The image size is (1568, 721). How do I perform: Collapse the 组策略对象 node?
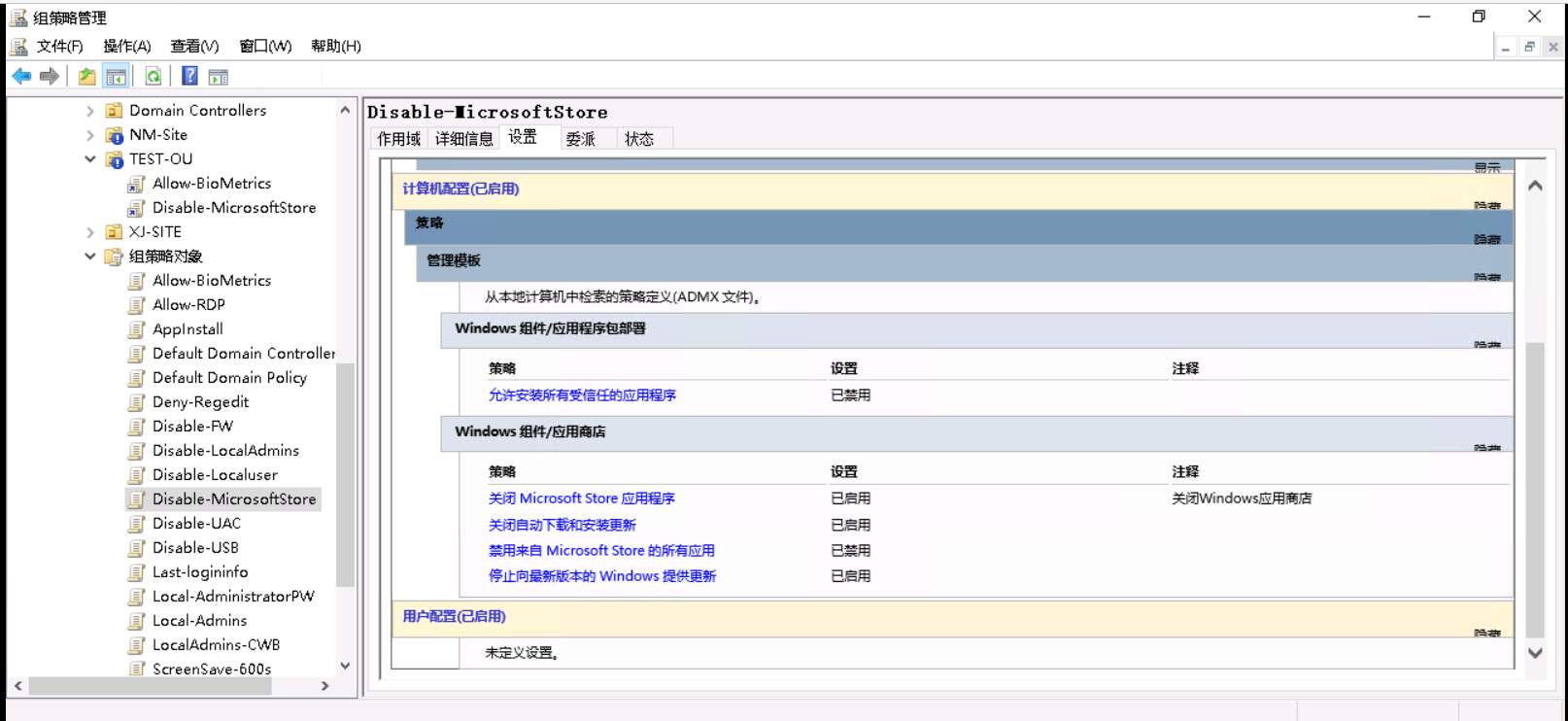tap(90, 257)
